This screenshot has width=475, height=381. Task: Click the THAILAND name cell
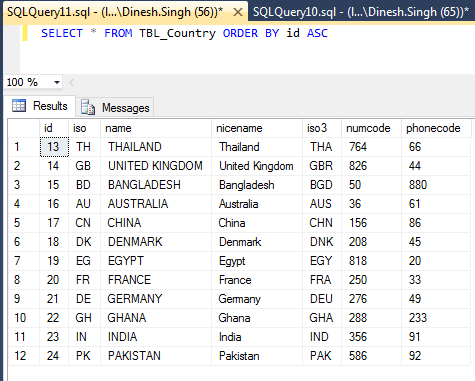coord(156,147)
